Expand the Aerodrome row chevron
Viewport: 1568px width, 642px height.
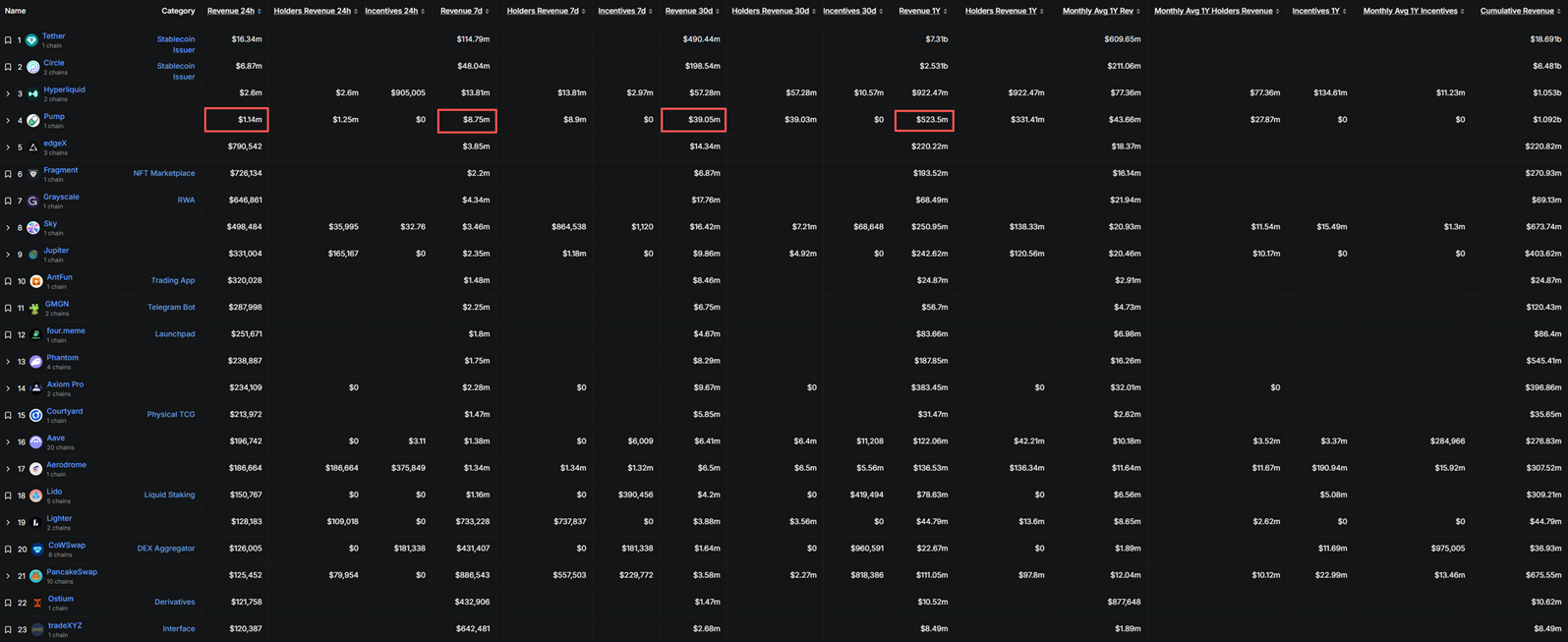click(8, 469)
